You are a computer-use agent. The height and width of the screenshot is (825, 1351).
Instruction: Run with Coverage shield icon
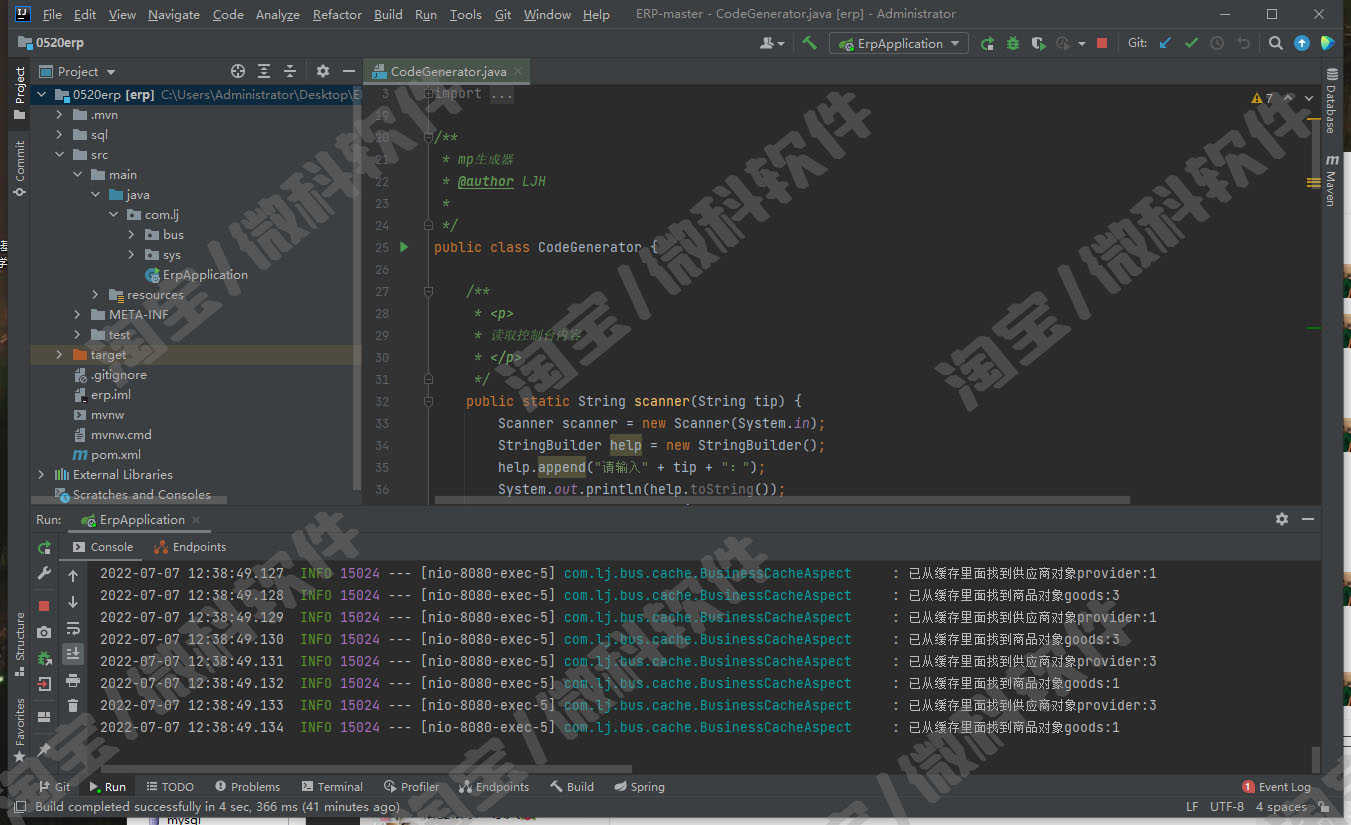tap(1039, 43)
